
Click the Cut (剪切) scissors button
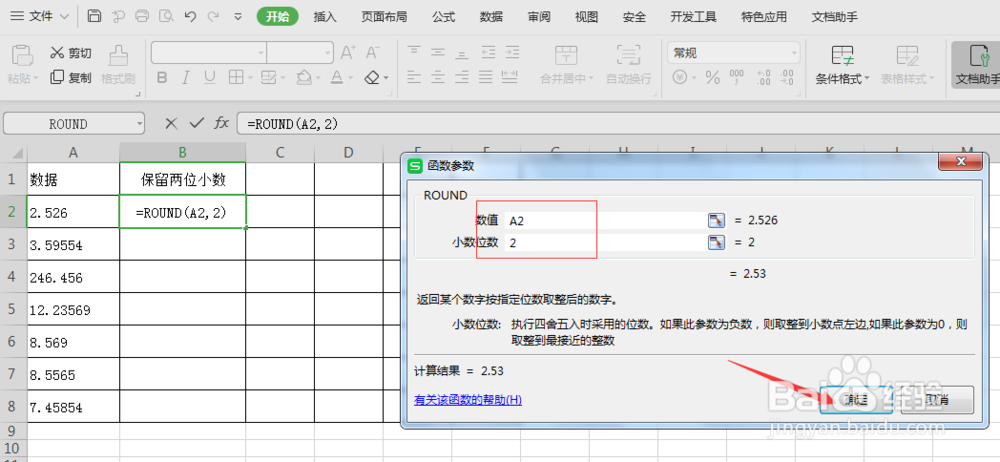point(71,53)
